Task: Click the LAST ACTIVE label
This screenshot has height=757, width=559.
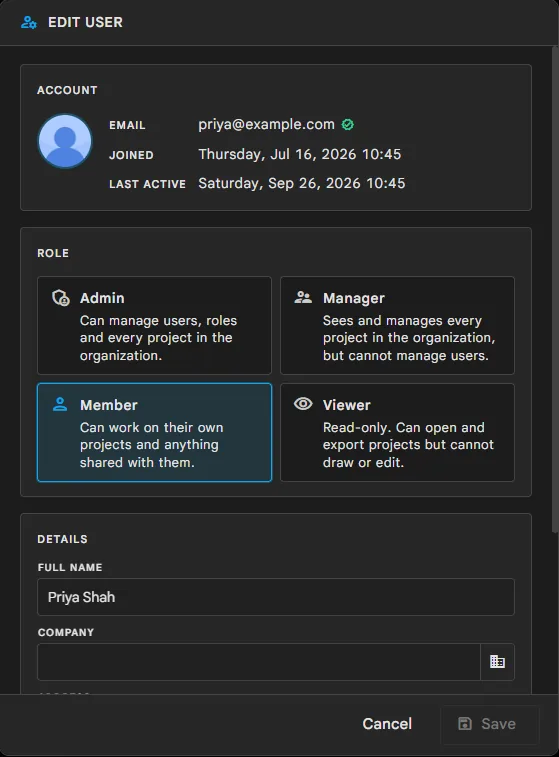Action: (x=147, y=184)
